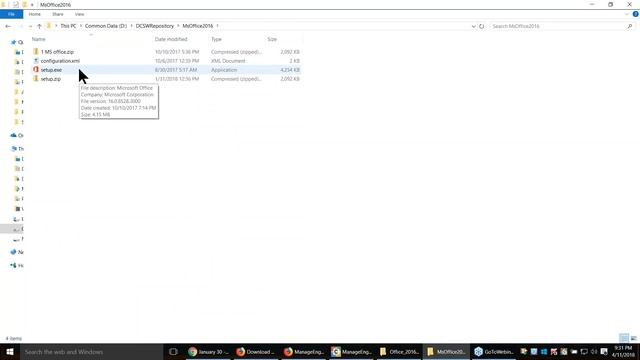Select the configuration.xml file
The height and width of the screenshot is (360, 640).
point(60,61)
